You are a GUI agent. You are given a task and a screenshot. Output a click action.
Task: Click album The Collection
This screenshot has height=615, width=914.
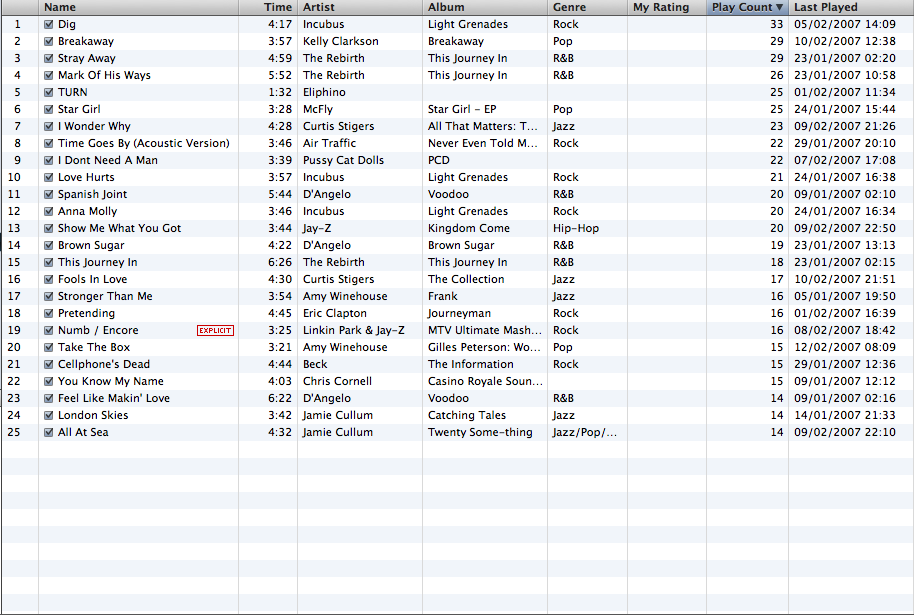466,279
